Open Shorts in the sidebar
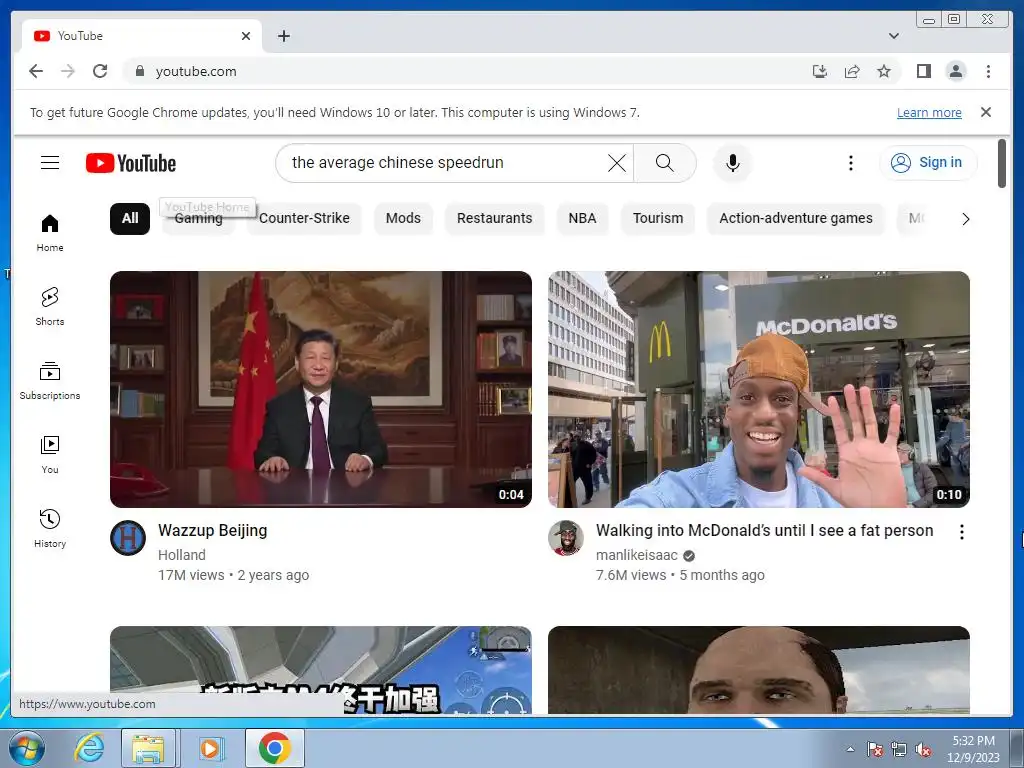 point(50,306)
